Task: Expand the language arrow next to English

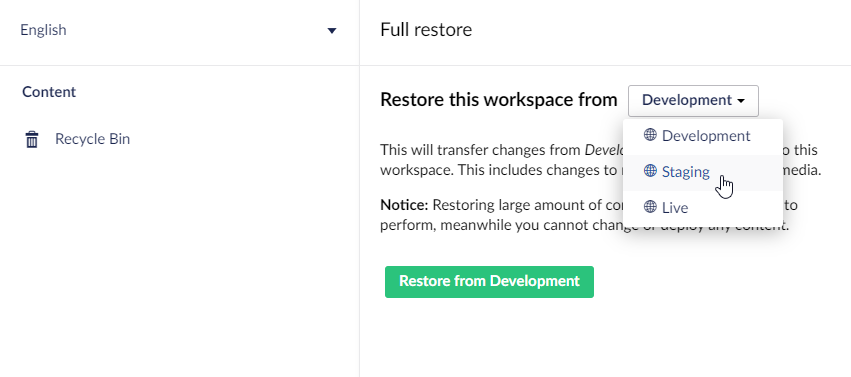Action: click(x=332, y=30)
